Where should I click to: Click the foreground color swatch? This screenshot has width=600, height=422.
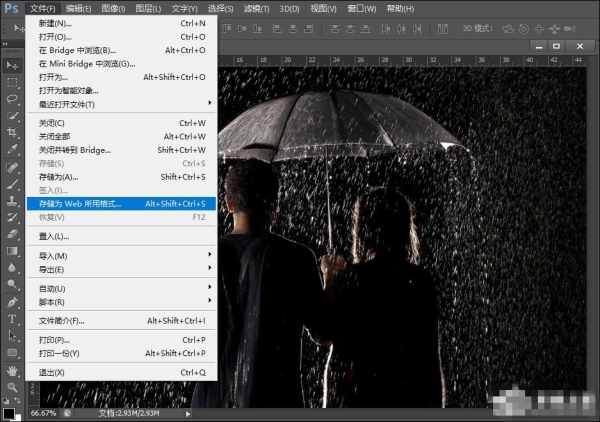[8, 411]
